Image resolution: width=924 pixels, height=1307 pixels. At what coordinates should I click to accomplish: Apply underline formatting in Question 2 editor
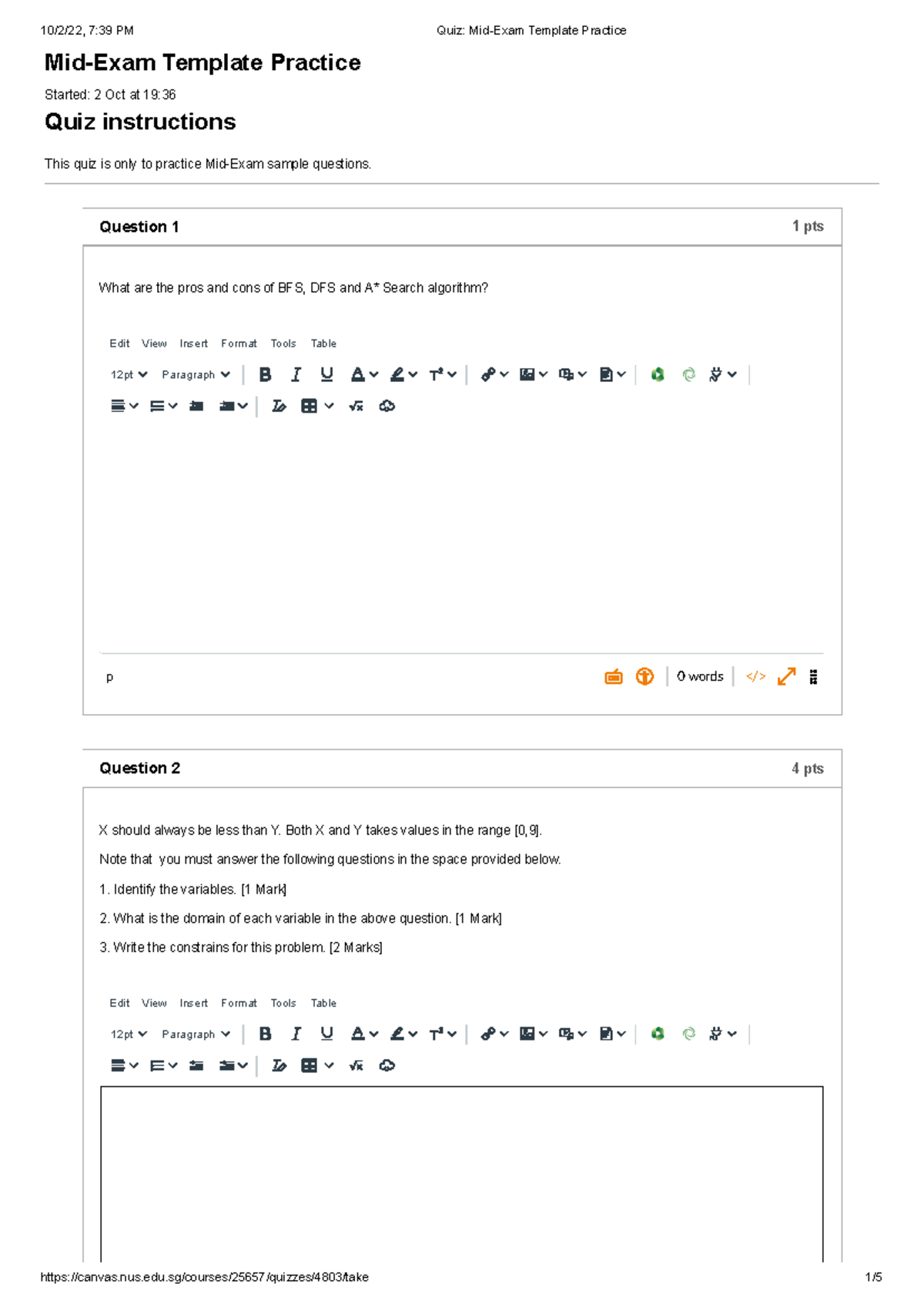[326, 1034]
